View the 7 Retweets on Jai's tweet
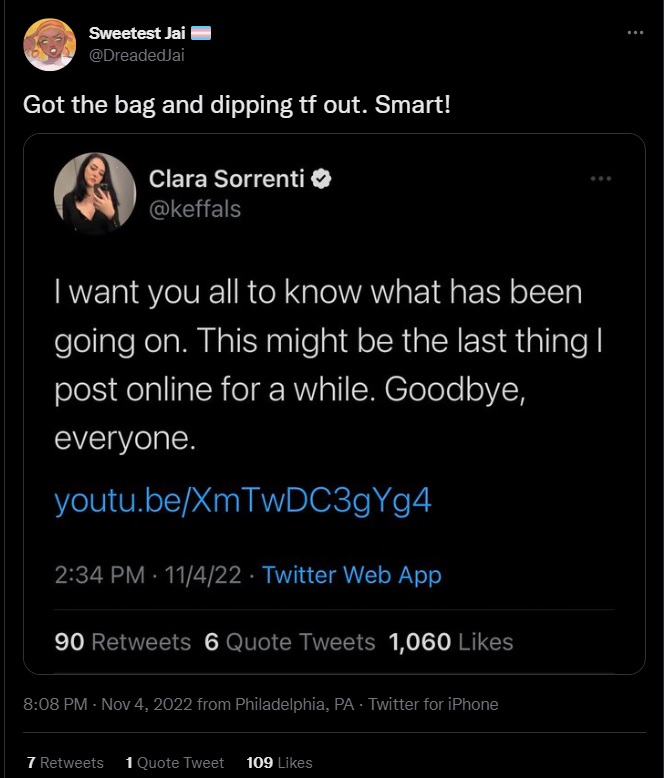This screenshot has width=664, height=778. click(x=65, y=762)
